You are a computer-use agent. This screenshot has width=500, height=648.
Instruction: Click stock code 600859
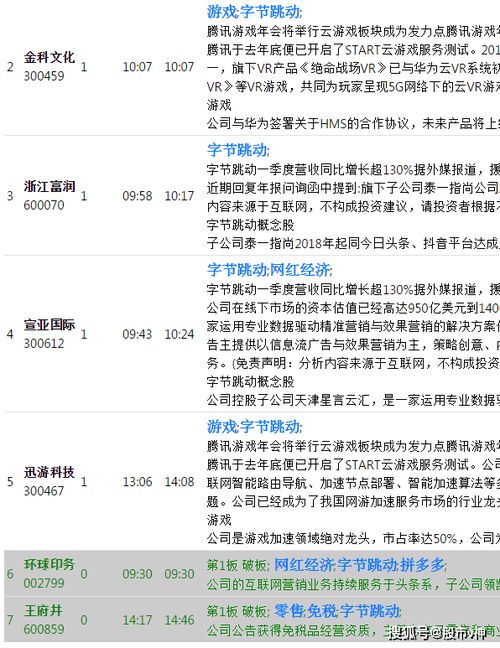point(44,629)
